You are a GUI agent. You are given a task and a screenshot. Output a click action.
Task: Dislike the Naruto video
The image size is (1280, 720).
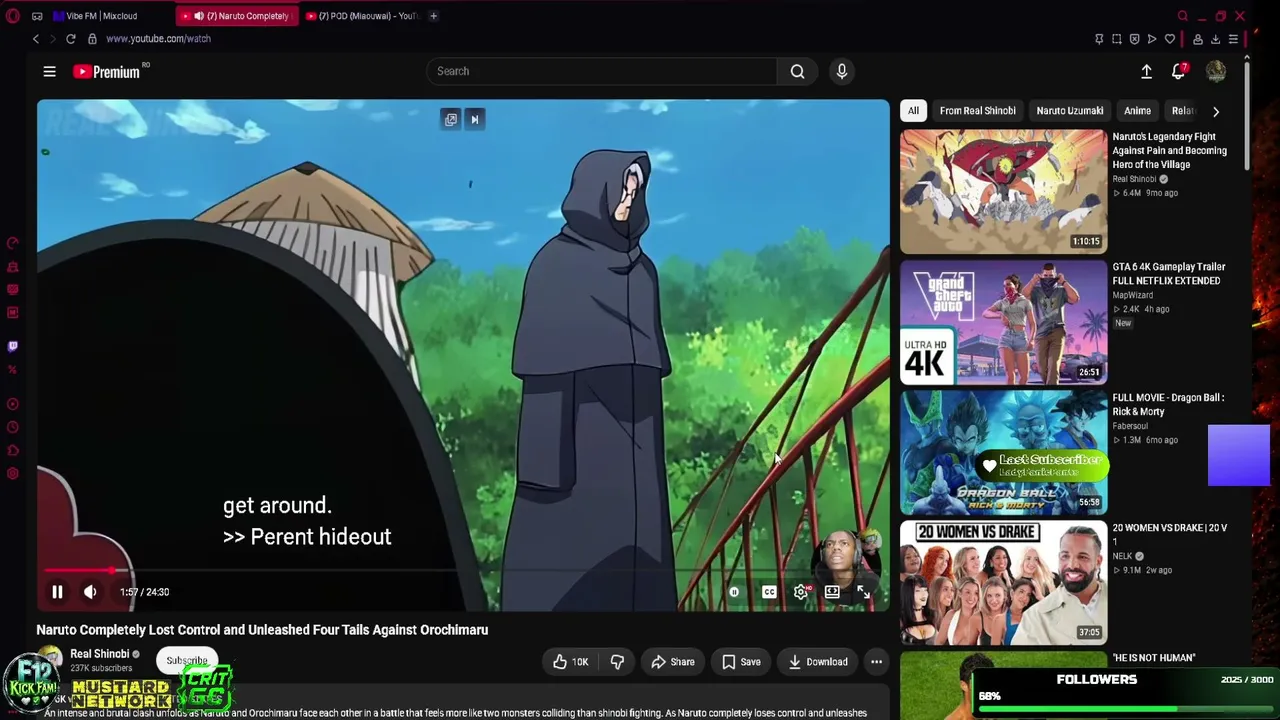(x=617, y=662)
